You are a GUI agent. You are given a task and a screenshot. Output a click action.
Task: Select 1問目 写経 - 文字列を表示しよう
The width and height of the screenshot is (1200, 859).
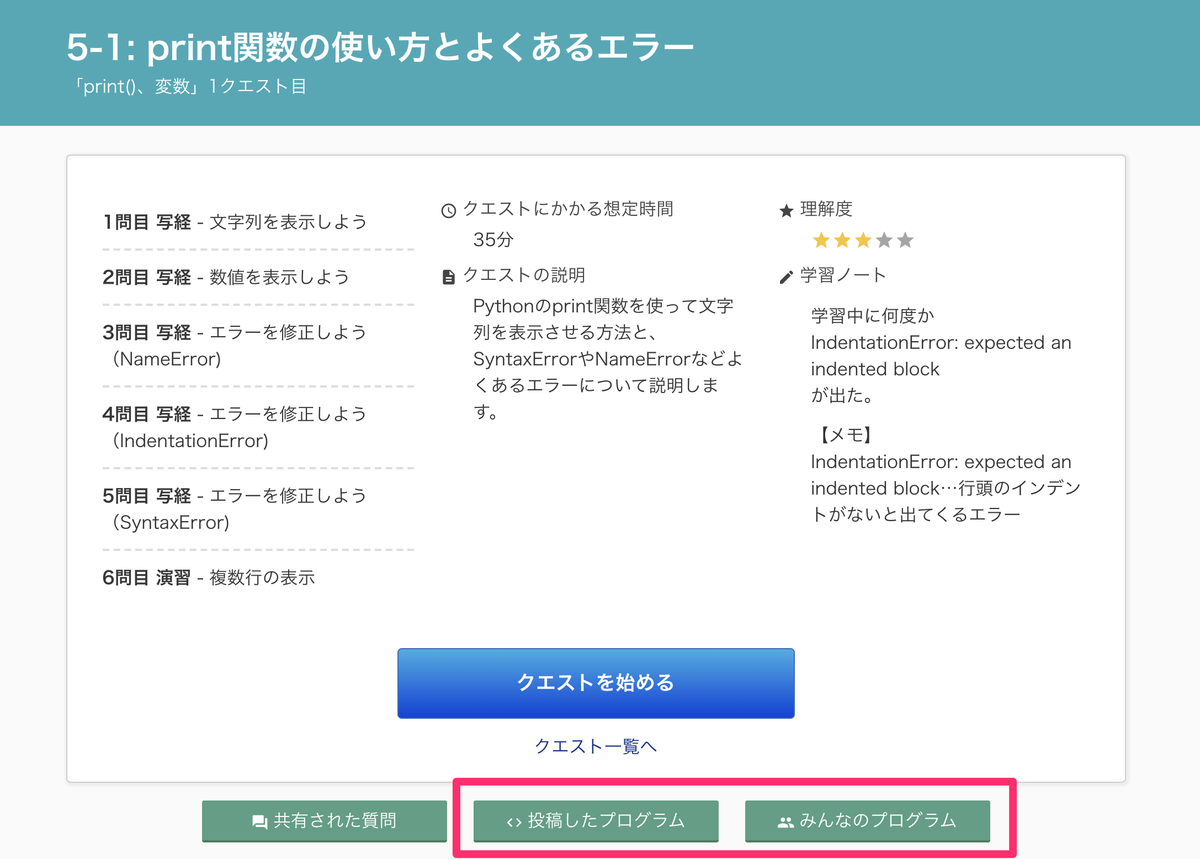pyautogui.click(x=235, y=222)
